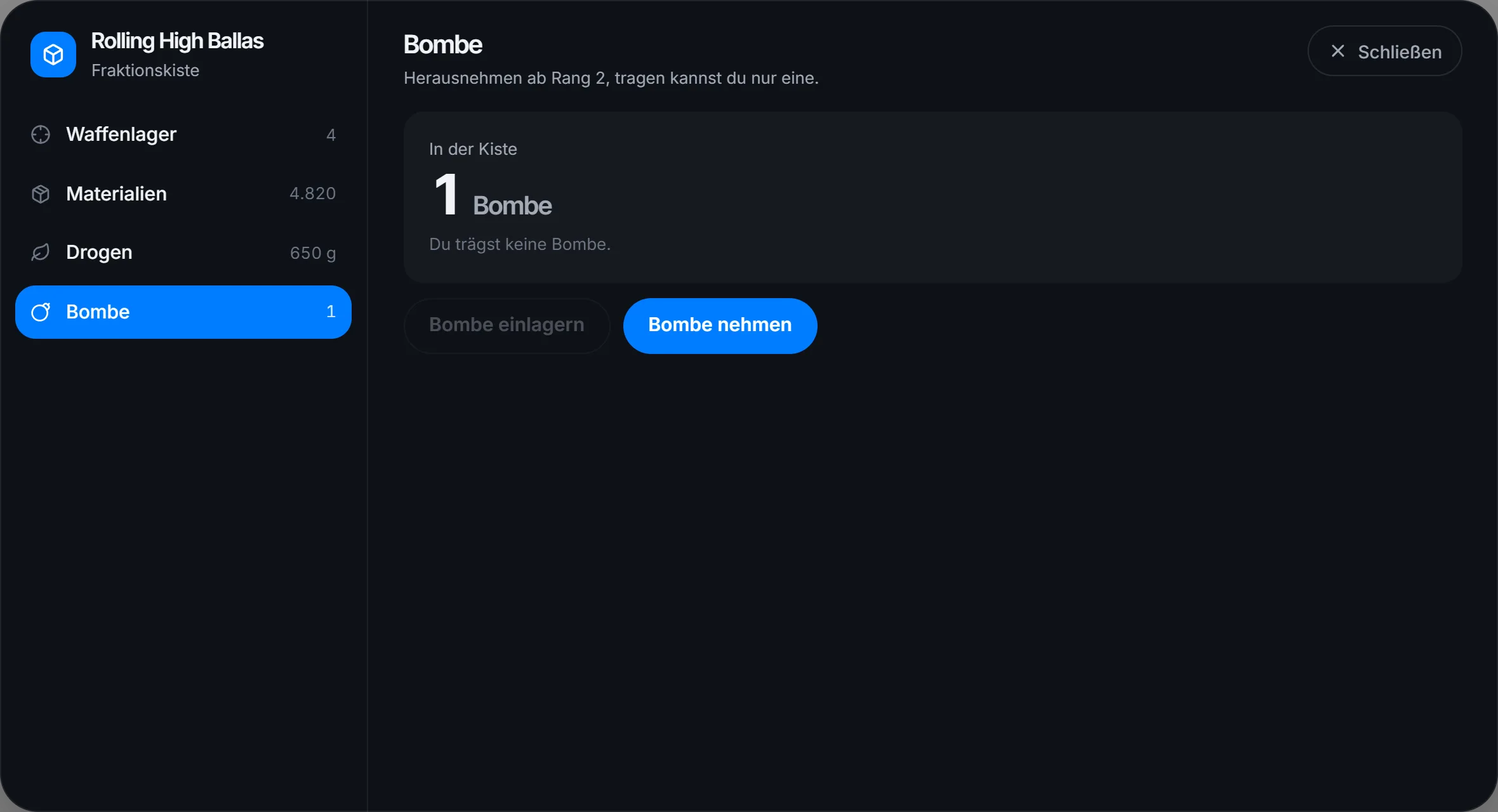
Task: Click the blue cube Fraktionskiste logo
Action: pyautogui.click(x=53, y=55)
